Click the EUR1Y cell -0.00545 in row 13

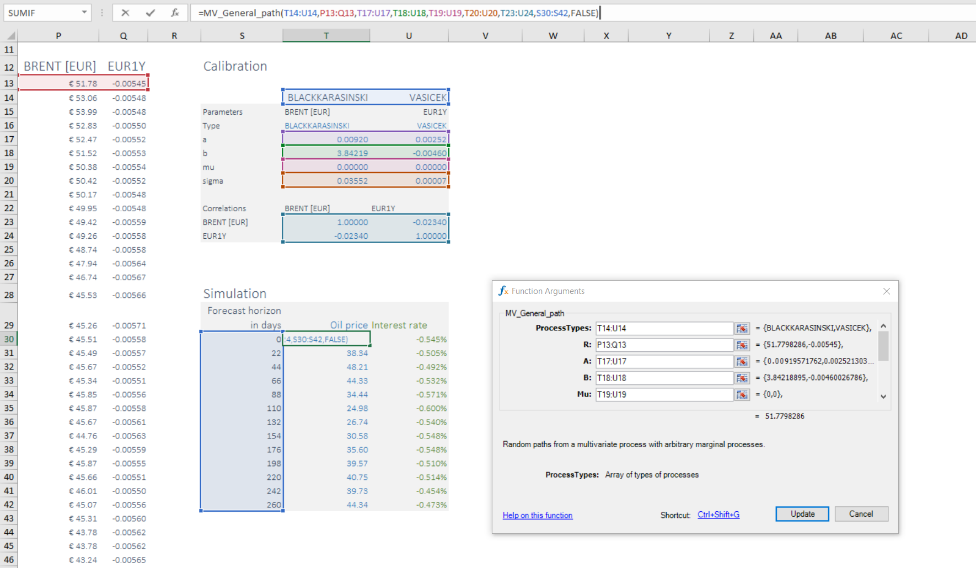123,83
